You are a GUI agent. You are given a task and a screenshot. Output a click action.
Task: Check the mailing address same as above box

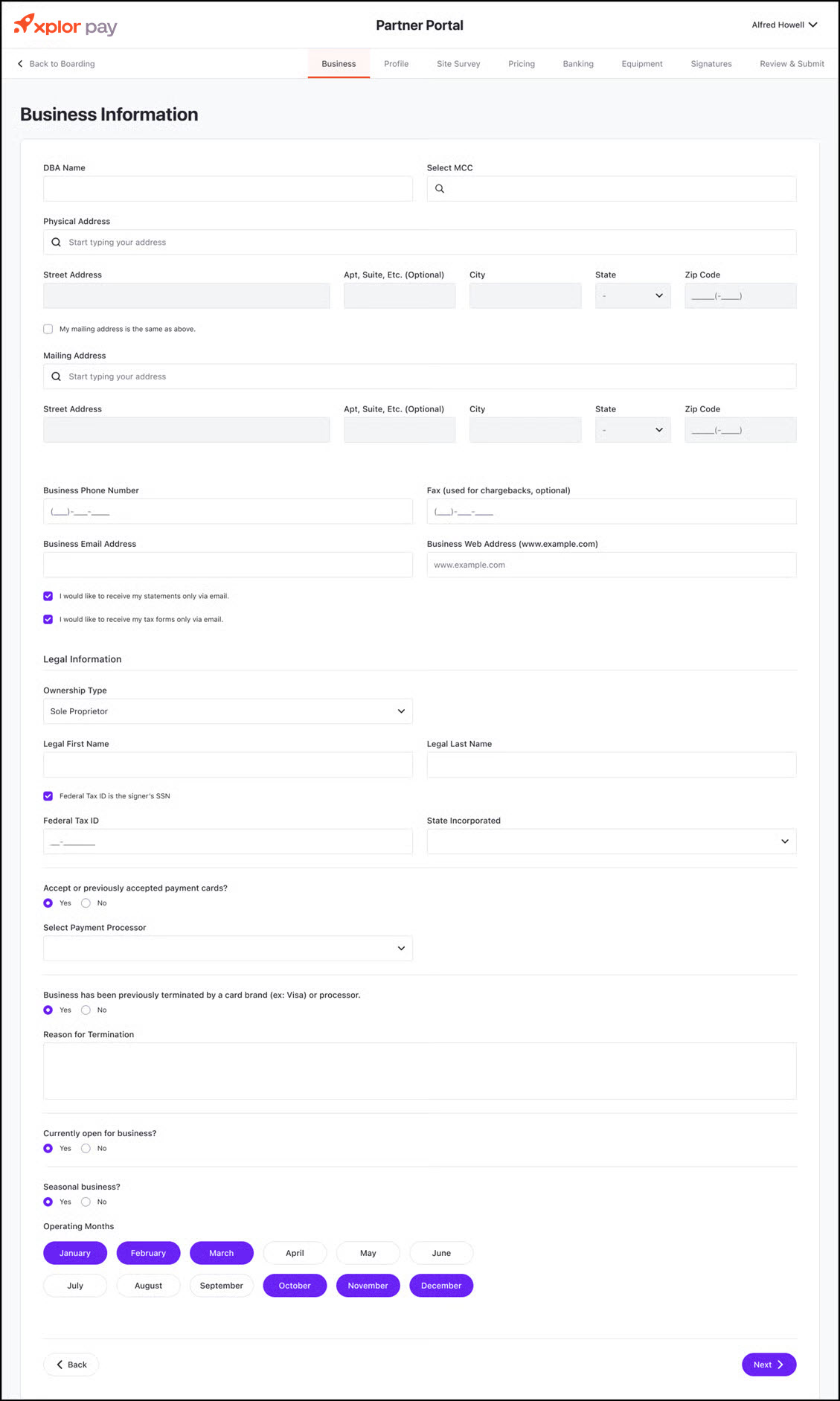48,329
